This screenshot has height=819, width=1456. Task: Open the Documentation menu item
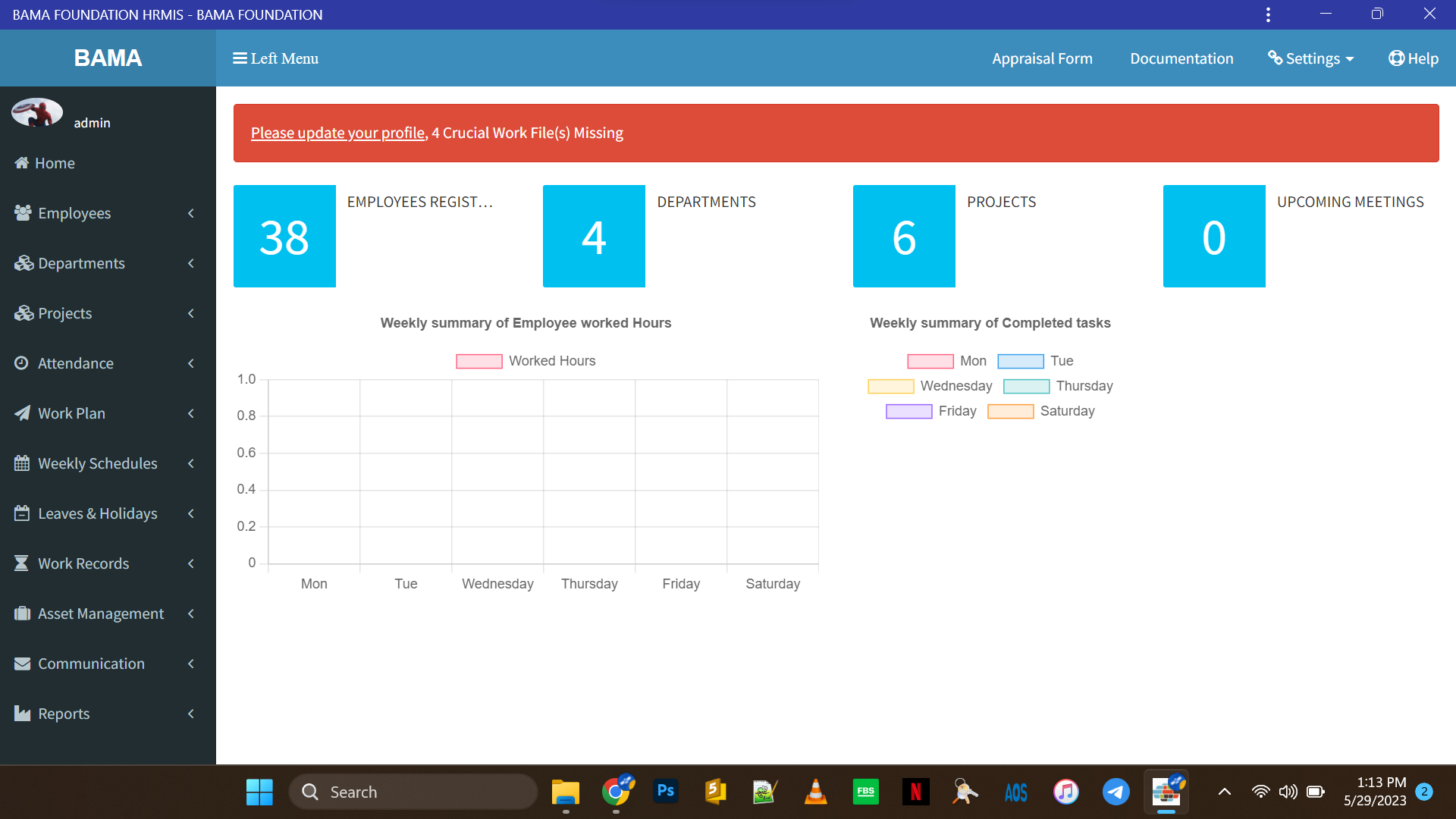click(1181, 58)
